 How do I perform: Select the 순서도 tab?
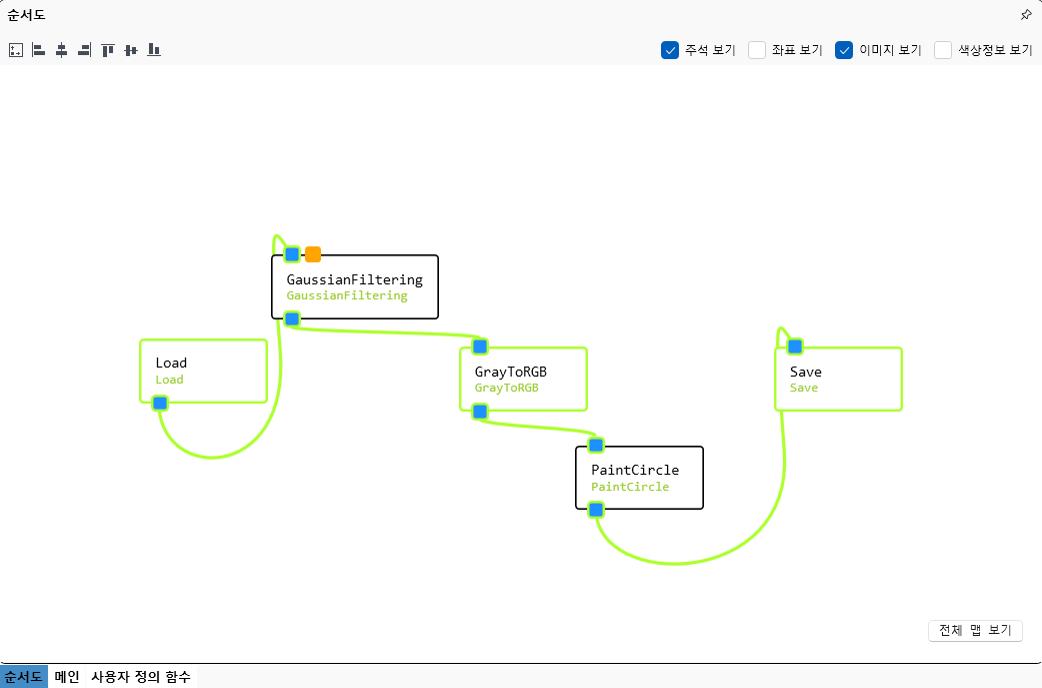pyautogui.click(x=24, y=677)
